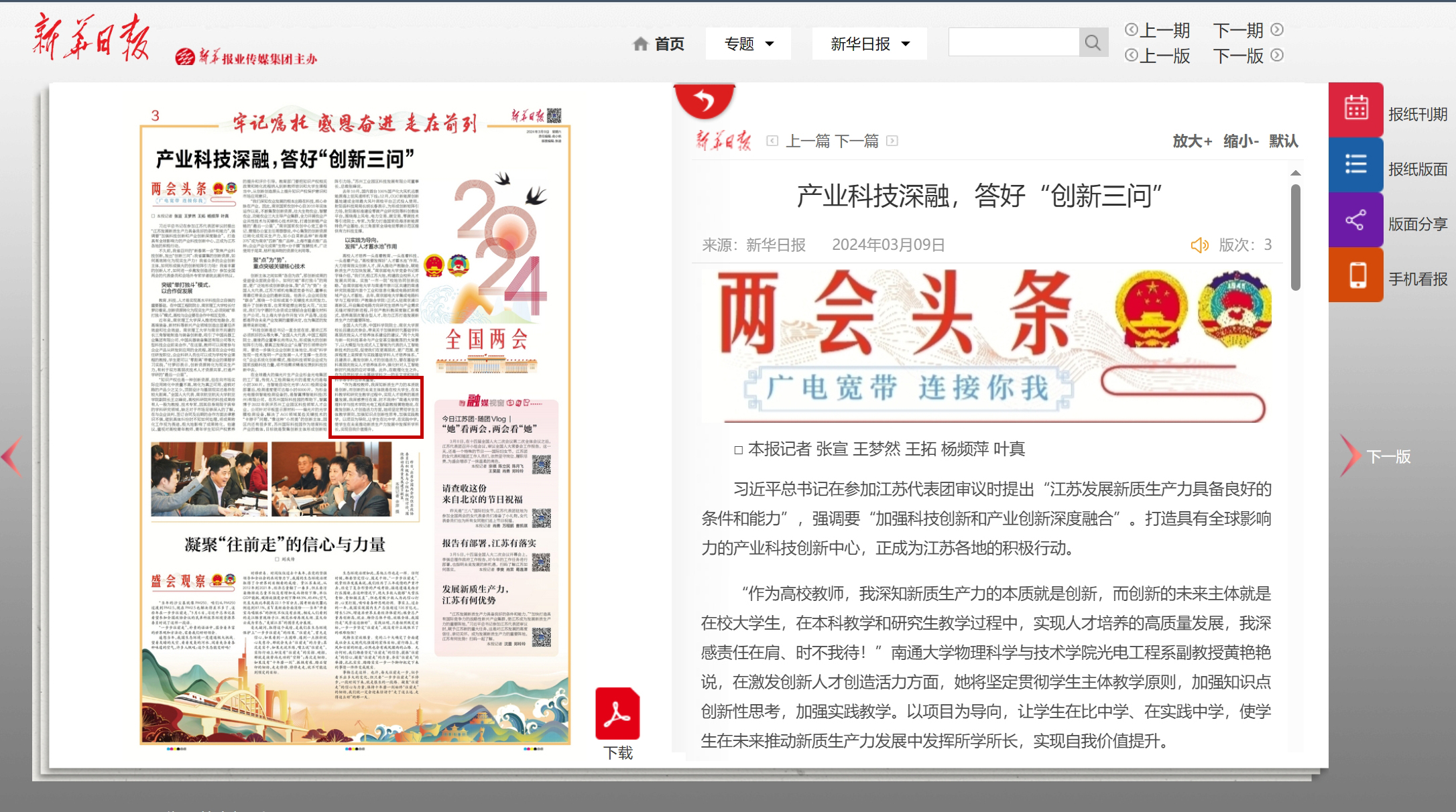Go to previous issue 上一期
This screenshot has width=1456, height=812.
tap(1158, 30)
